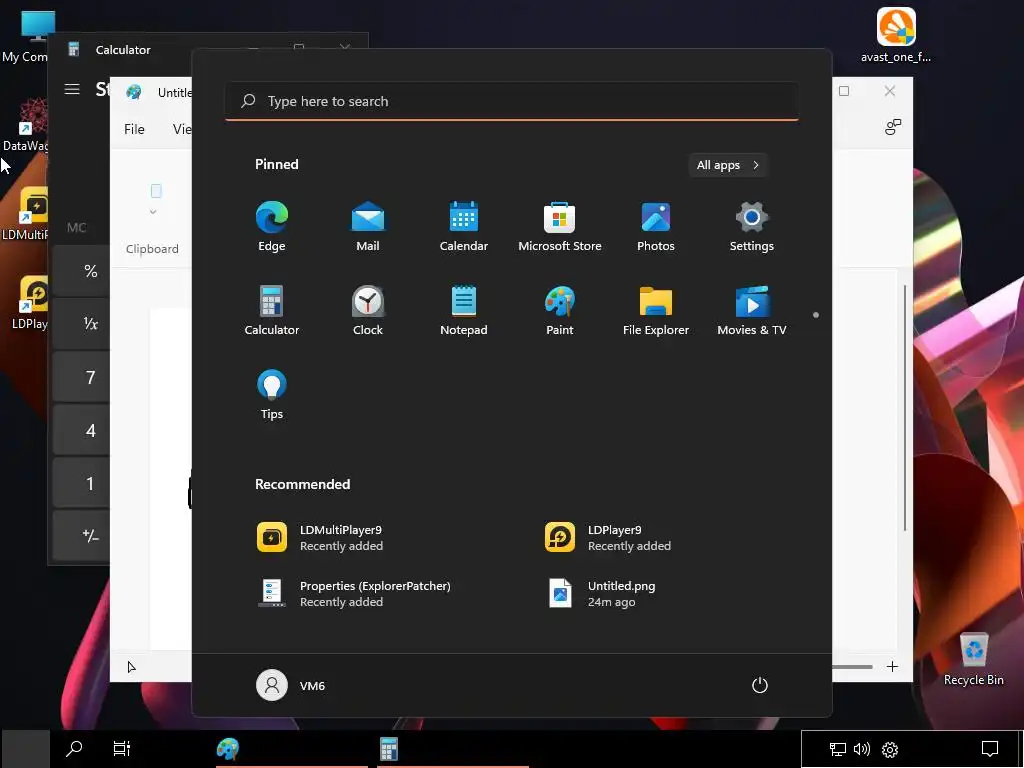Screen dimensions: 1024x768
Task: Open network icon in system tray
Action: (837, 749)
